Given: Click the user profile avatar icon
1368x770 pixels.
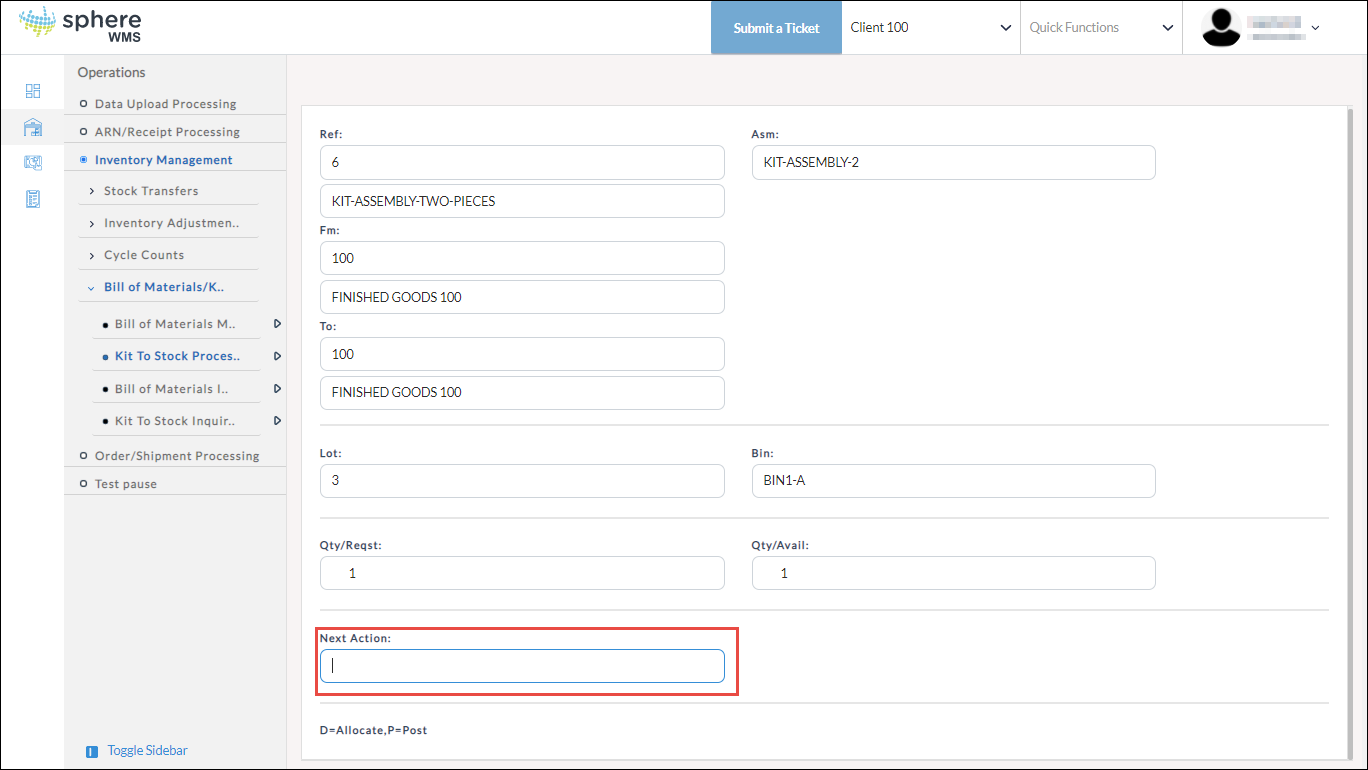Looking at the screenshot, I should pos(1221,28).
